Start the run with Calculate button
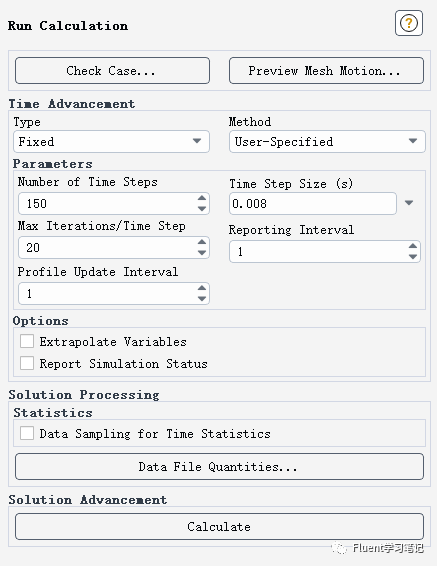The width and height of the screenshot is (437, 566). (219, 527)
